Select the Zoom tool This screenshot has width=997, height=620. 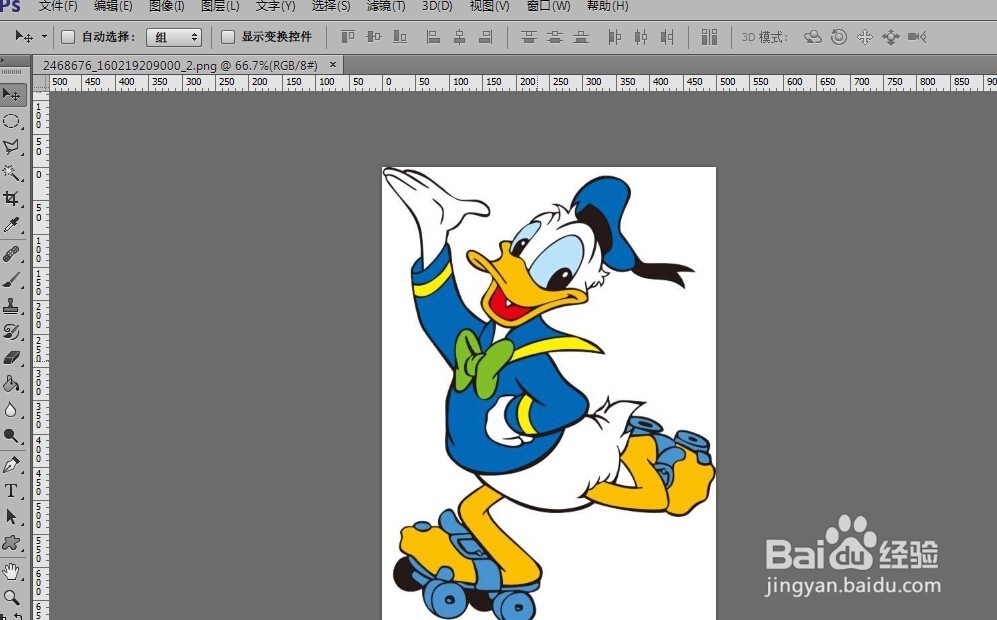12,597
